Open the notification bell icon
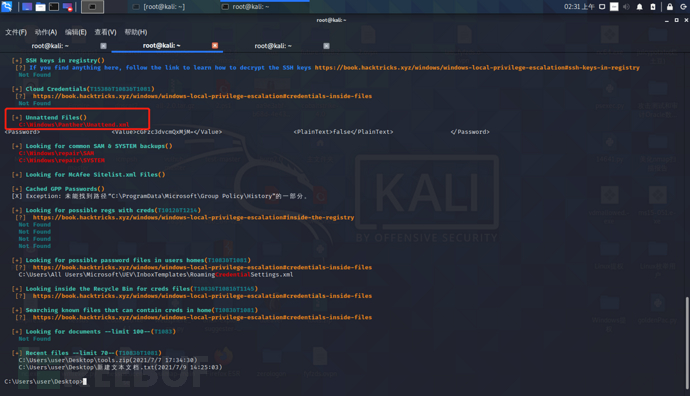The width and height of the screenshot is (690, 396). [640, 7]
